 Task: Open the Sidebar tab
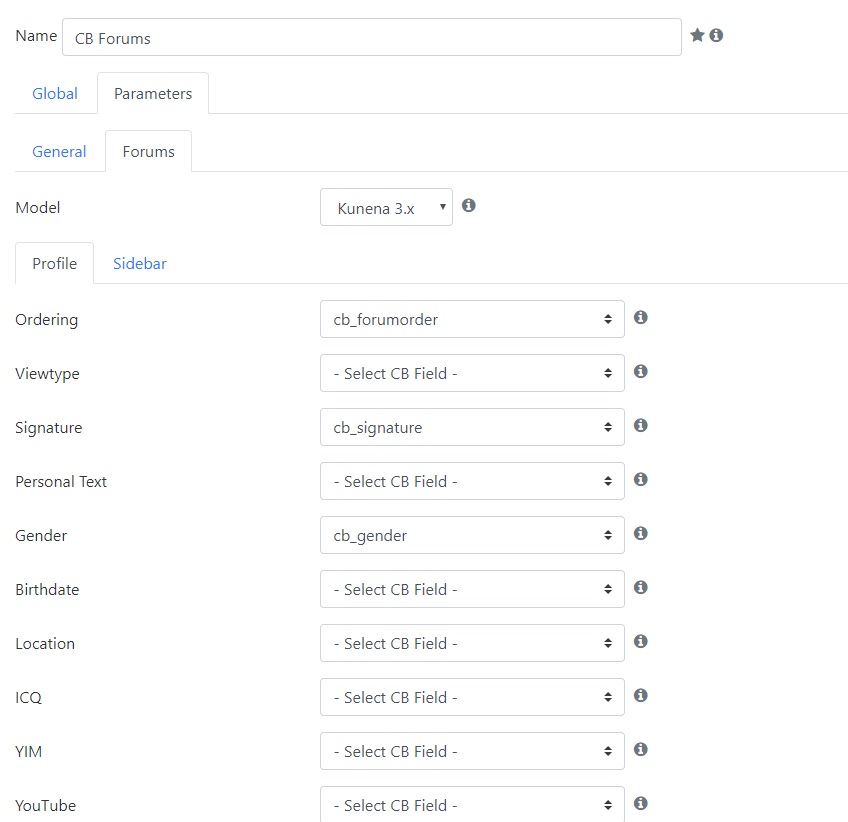point(140,263)
